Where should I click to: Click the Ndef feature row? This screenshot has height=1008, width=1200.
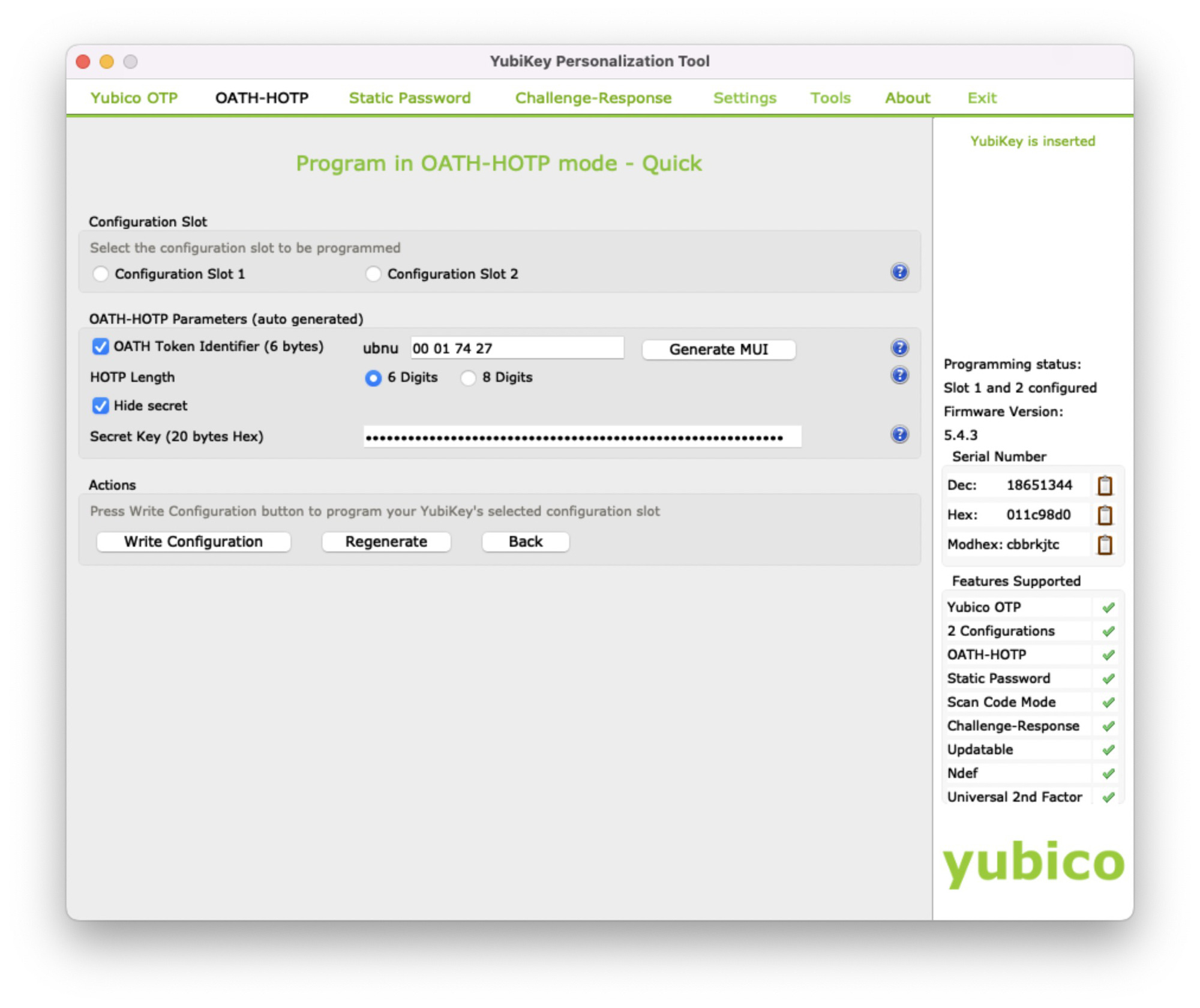[x=1031, y=773]
